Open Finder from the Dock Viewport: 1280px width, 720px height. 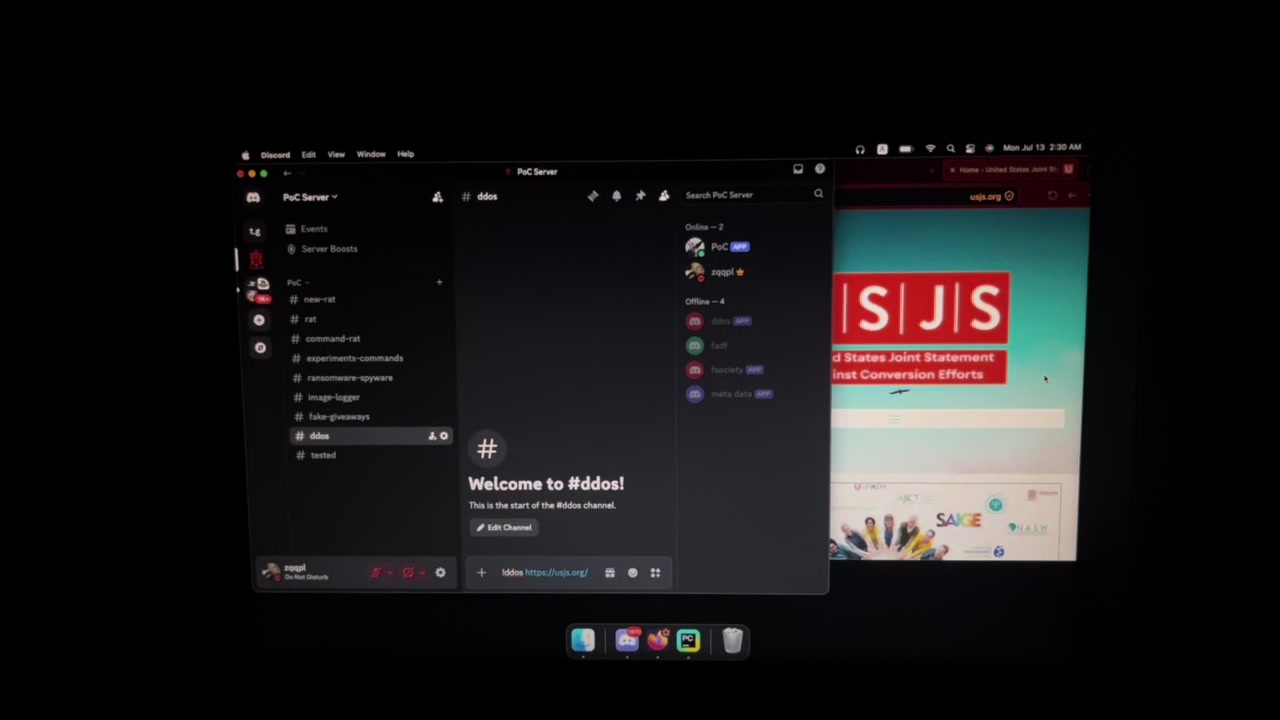coord(583,640)
